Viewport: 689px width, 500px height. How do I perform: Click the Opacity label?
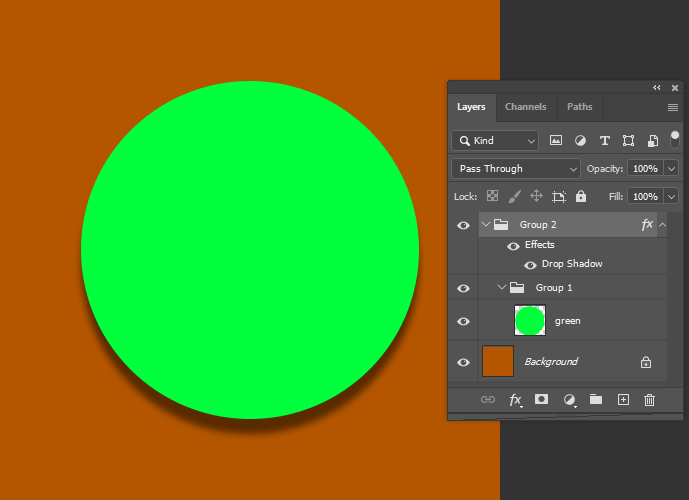(x=605, y=169)
